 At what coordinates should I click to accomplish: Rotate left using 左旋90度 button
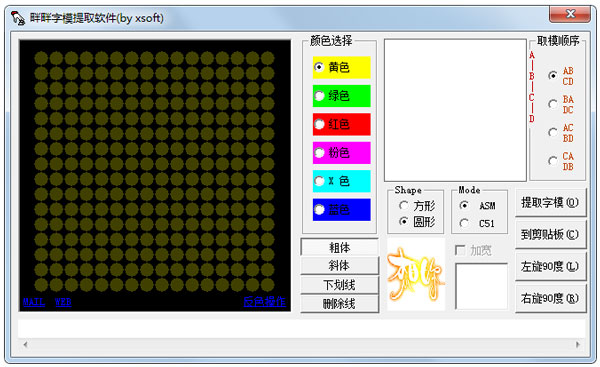click(551, 266)
